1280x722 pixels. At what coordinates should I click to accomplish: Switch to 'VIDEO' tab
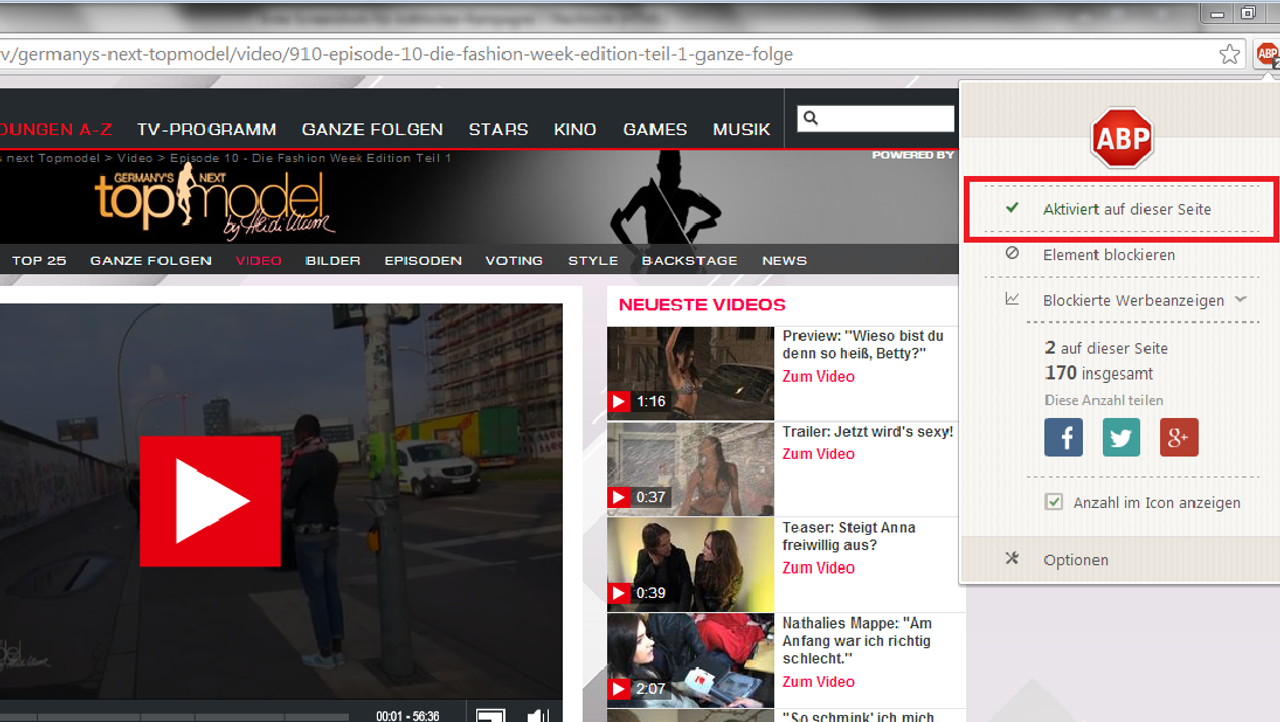pos(258,260)
